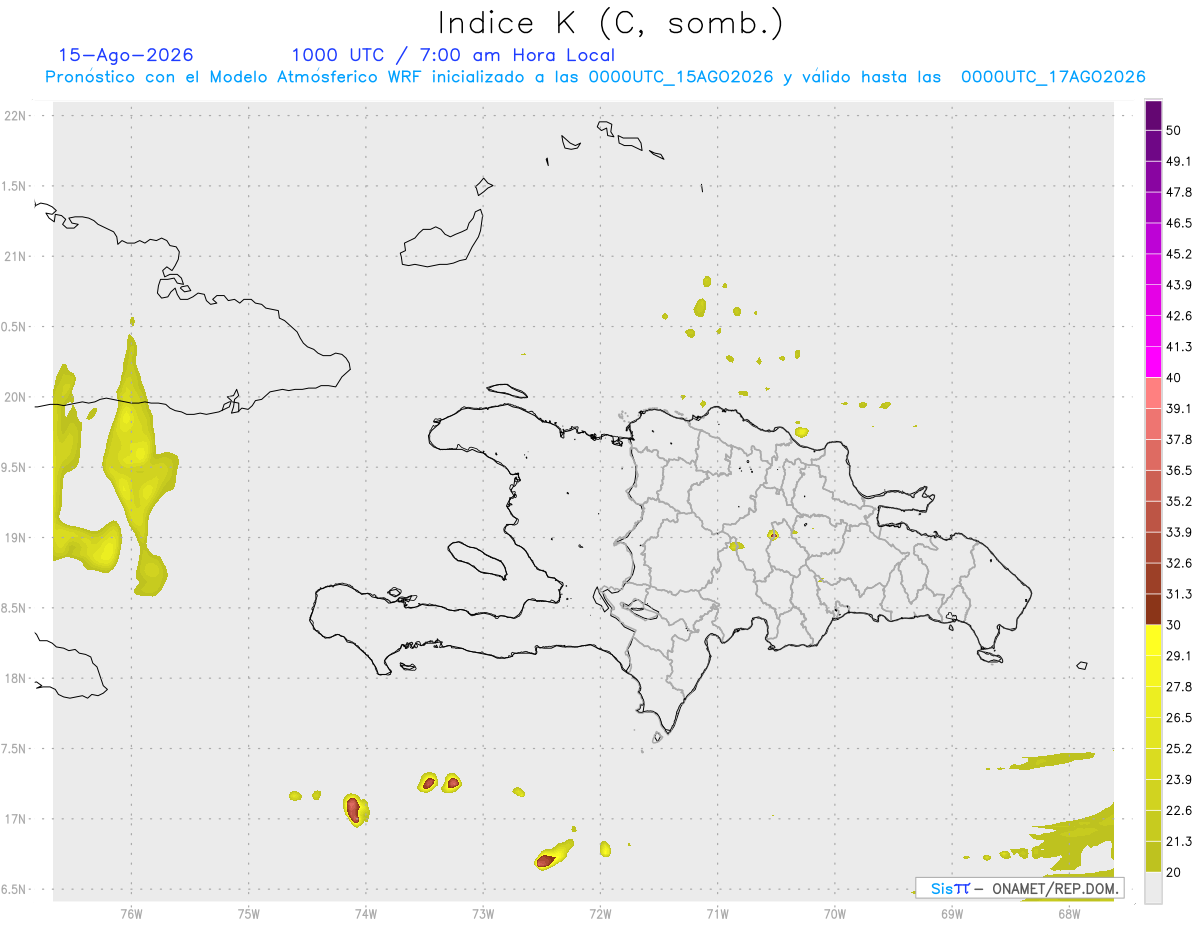Click the '27.8' color scale label
This screenshot has width=1200, height=927.
(x=1179, y=687)
